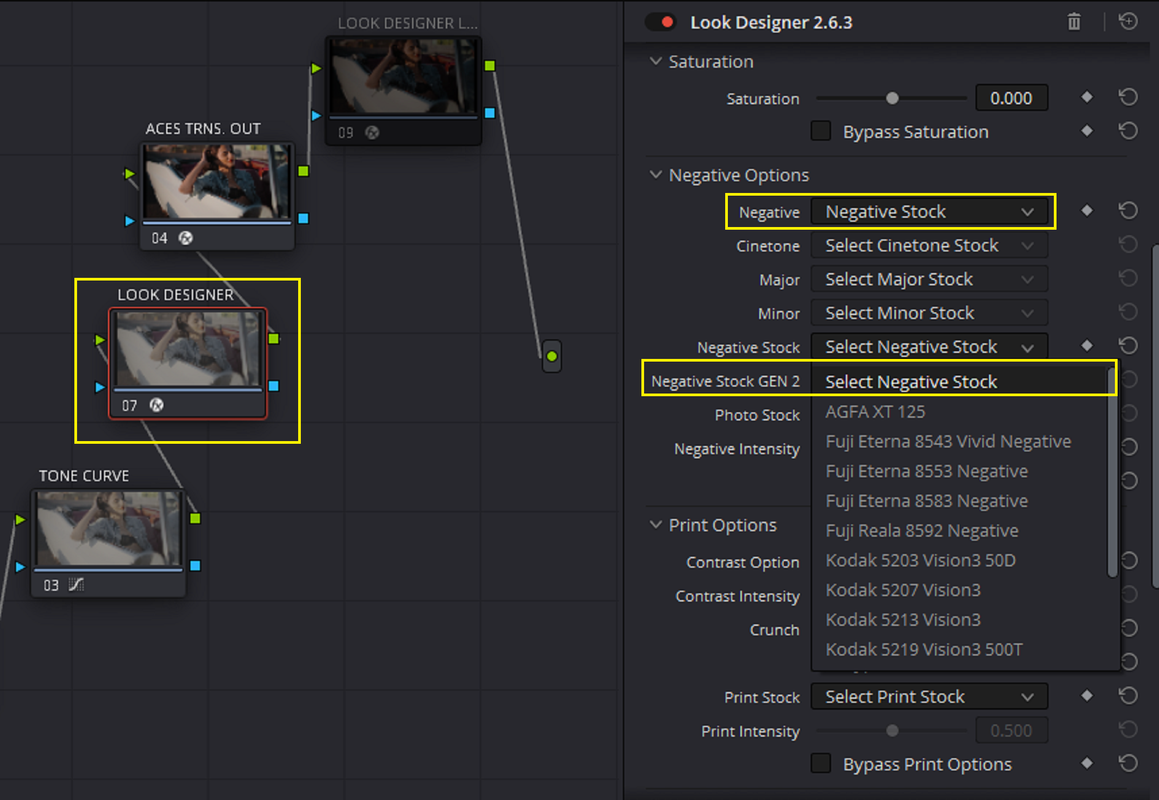Enable the Bypass Saturation checkbox

tap(820, 131)
